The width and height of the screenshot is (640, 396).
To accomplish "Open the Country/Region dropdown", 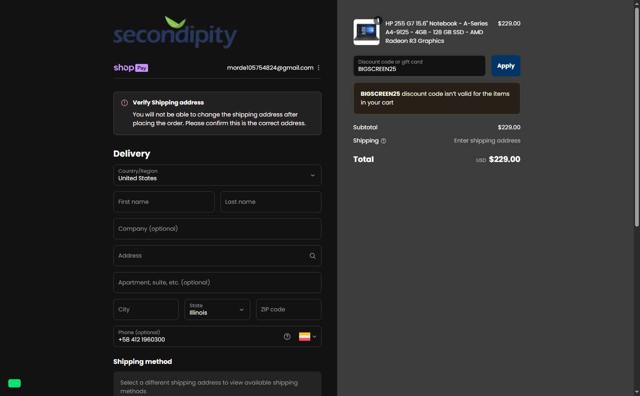I will pos(217,175).
